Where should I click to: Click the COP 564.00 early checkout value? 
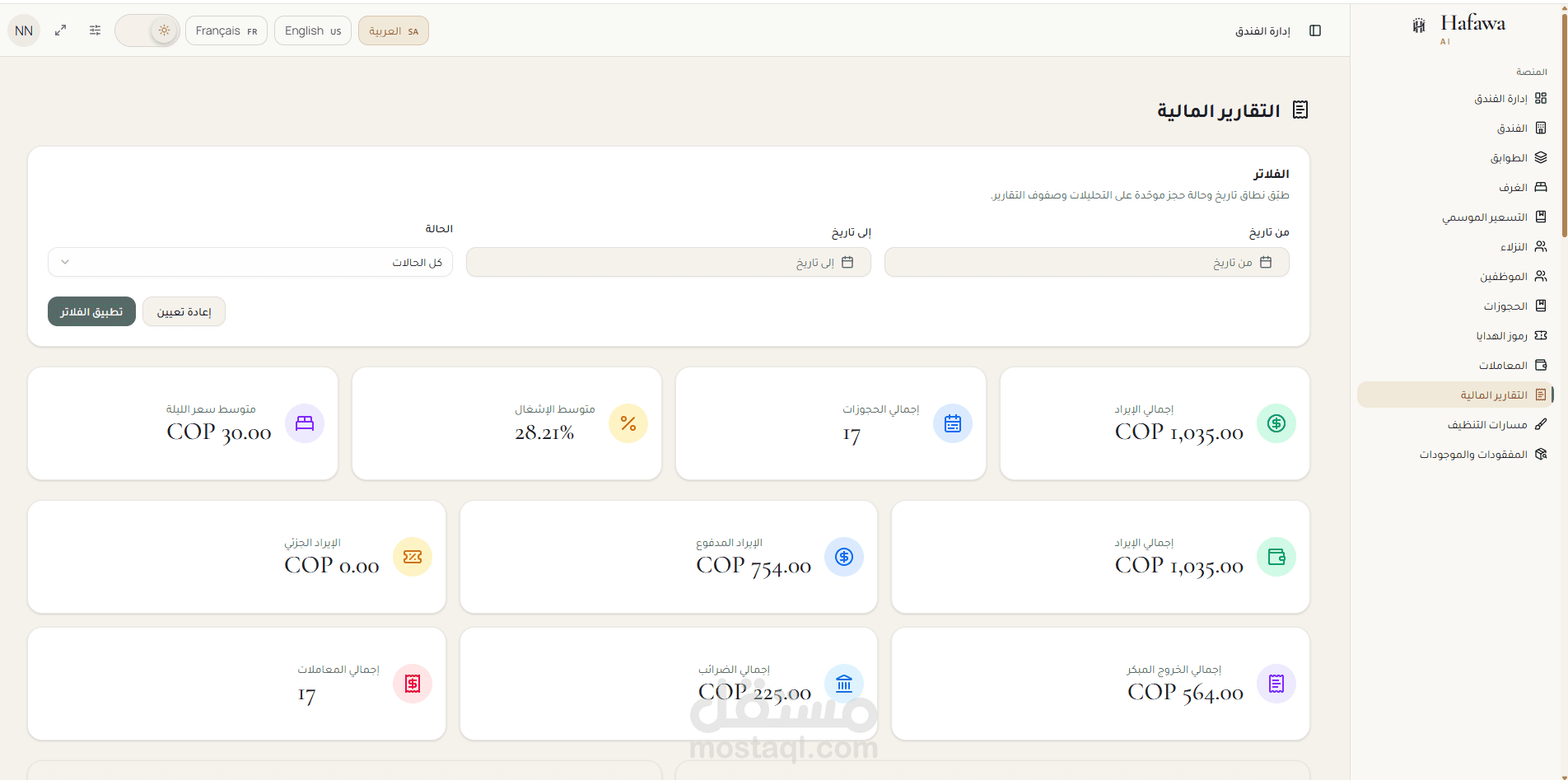[1185, 693]
